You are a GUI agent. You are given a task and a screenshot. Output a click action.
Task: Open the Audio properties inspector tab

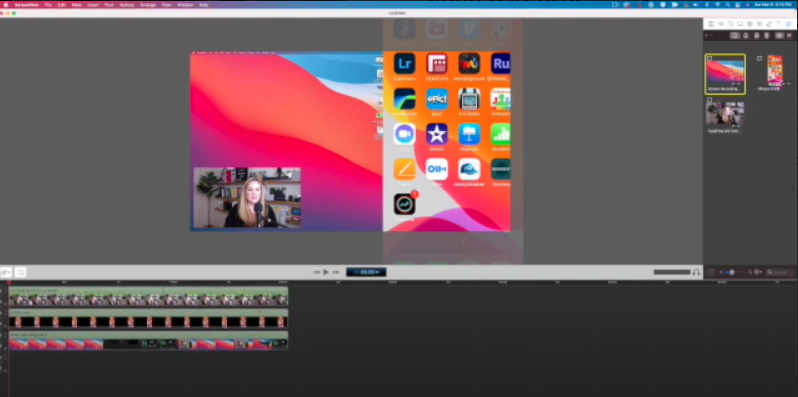pos(721,24)
